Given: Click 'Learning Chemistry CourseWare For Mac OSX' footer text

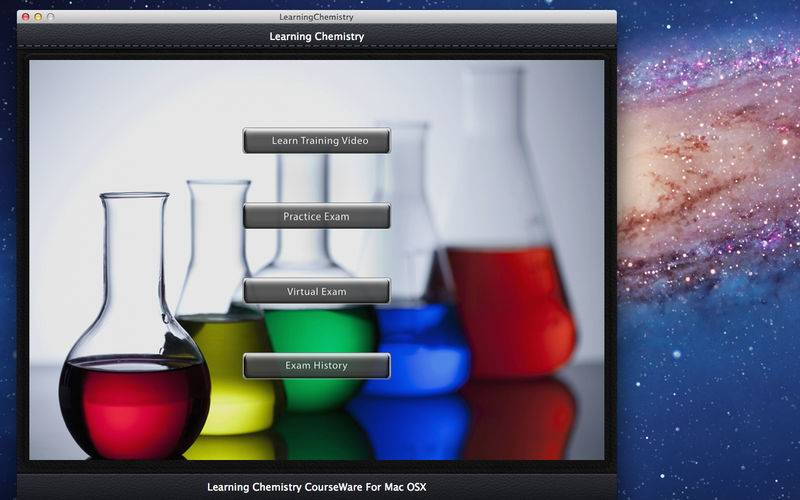Looking at the screenshot, I should (x=316, y=487).
